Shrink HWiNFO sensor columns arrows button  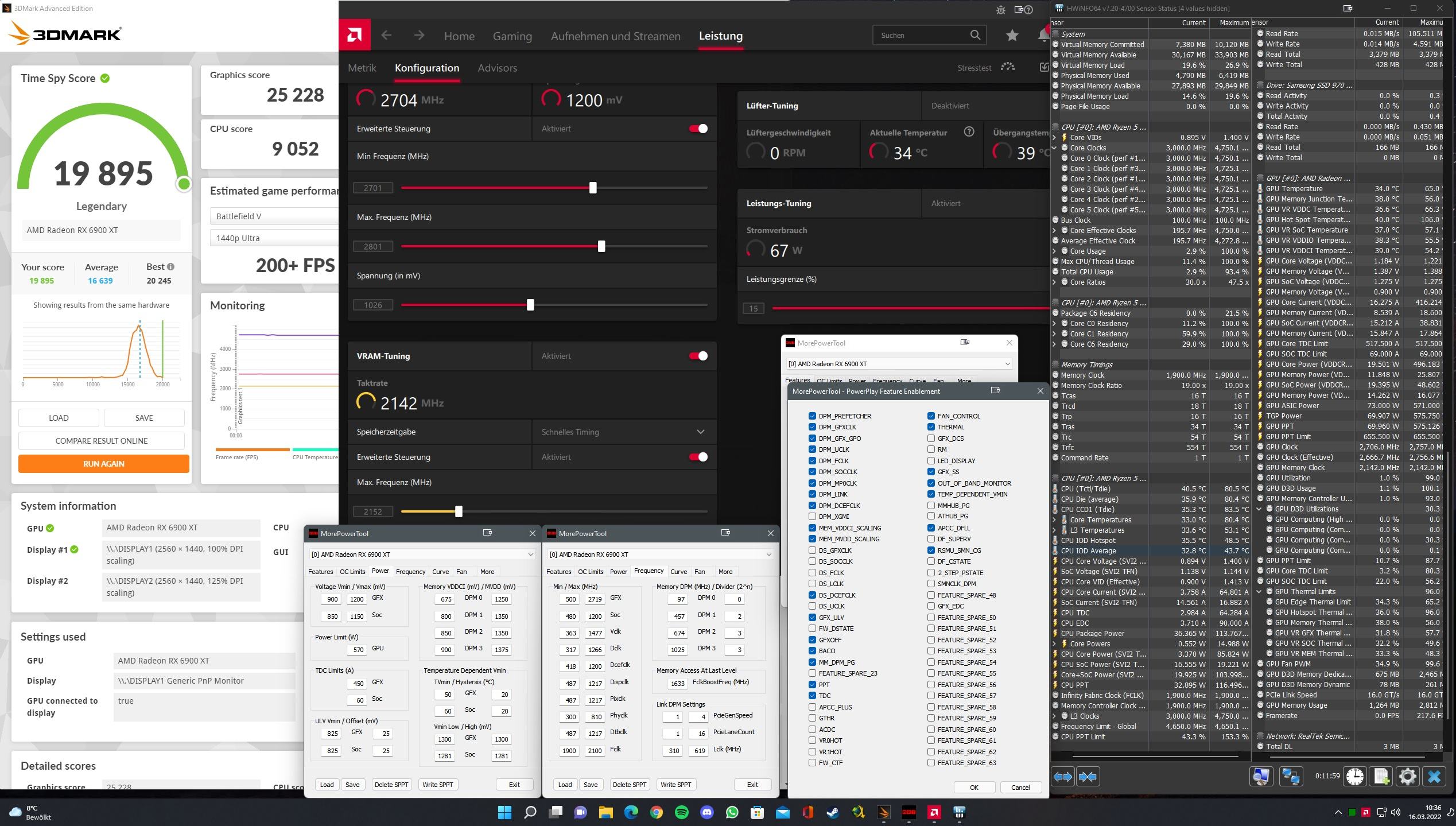(1088, 777)
